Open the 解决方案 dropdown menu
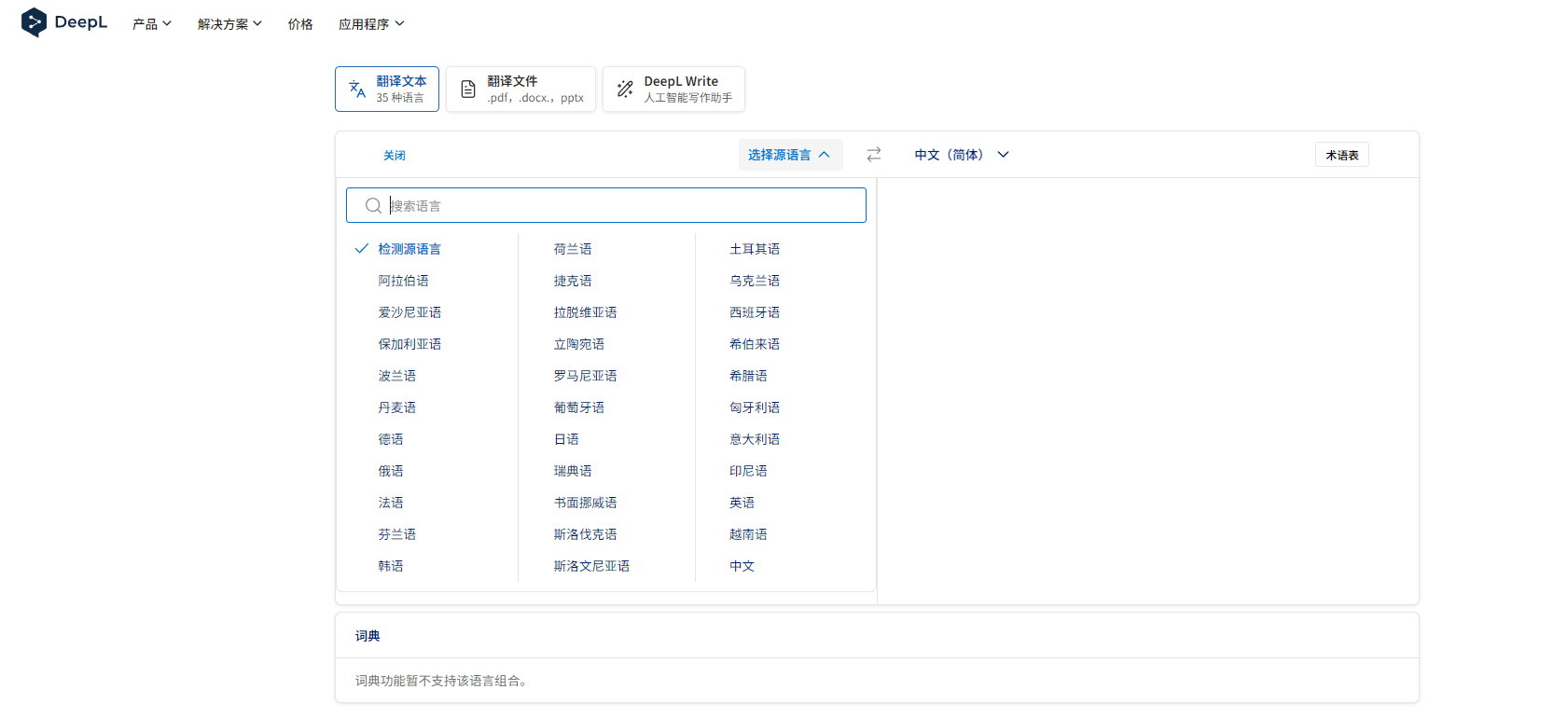1568x718 pixels. coord(229,24)
